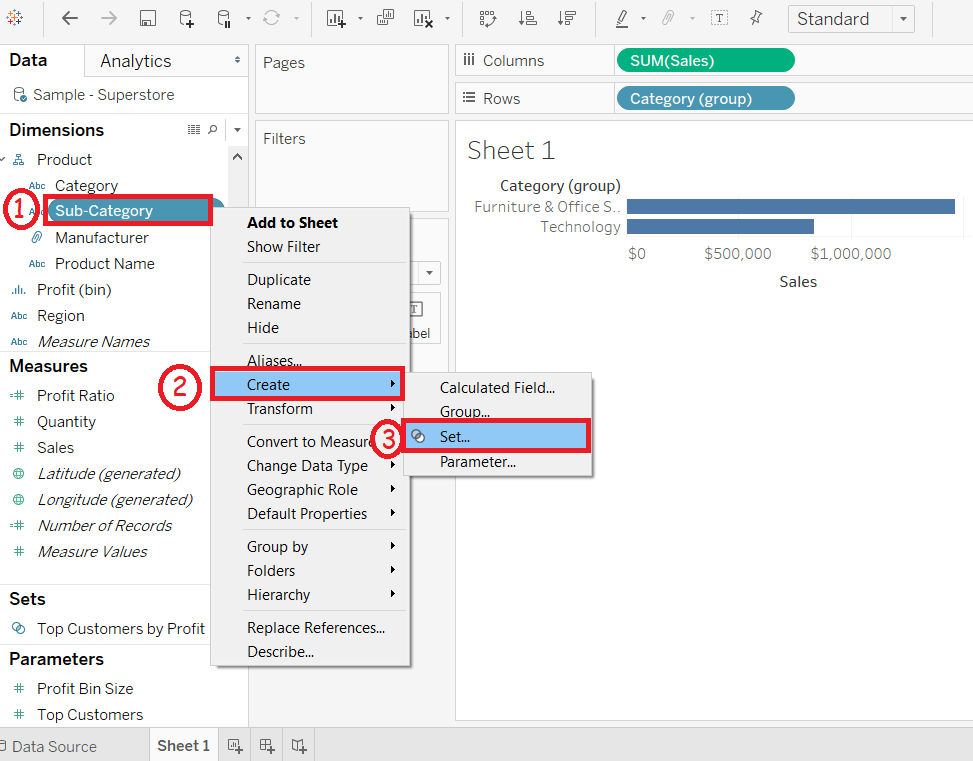Click the New Data Source icon
973x761 pixels.
(186, 18)
